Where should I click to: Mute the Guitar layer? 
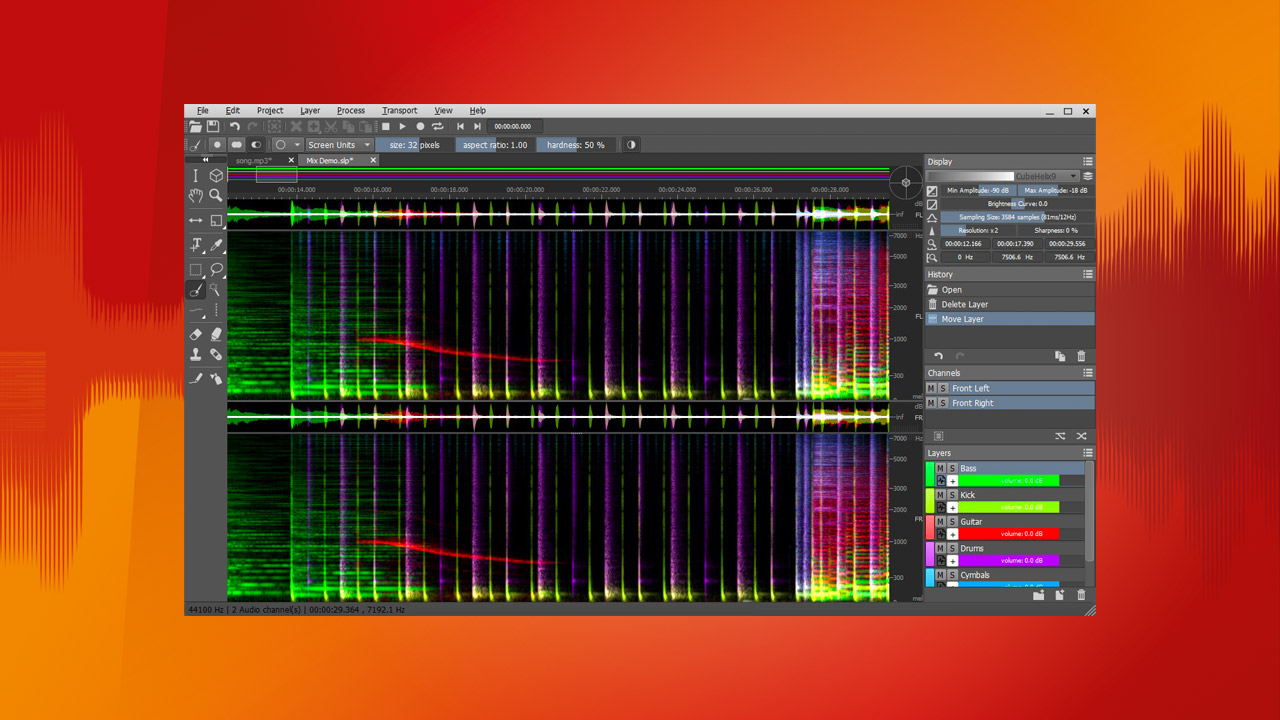tap(940, 522)
